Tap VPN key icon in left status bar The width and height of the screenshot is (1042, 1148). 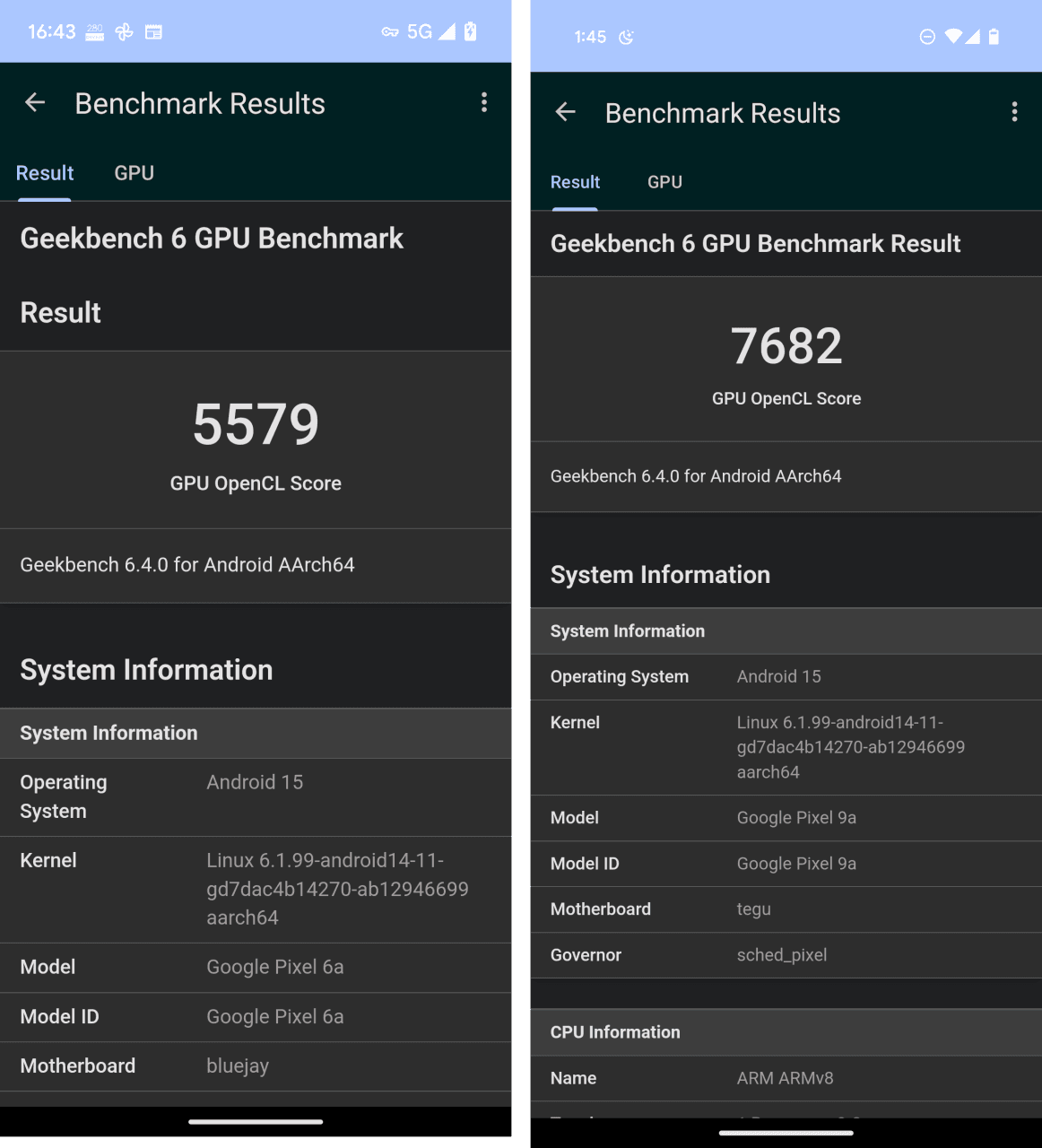tap(390, 32)
